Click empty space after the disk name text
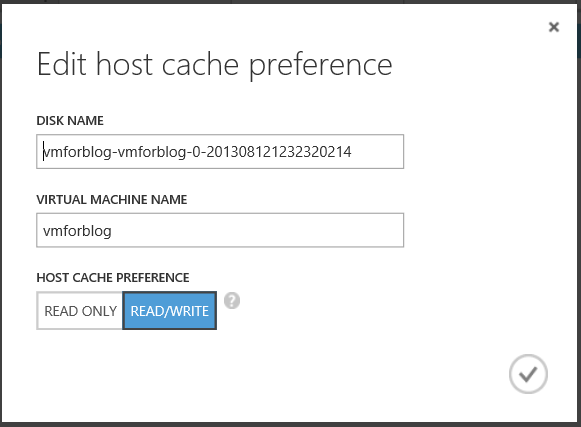This screenshot has height=427, width=581. 377,152
